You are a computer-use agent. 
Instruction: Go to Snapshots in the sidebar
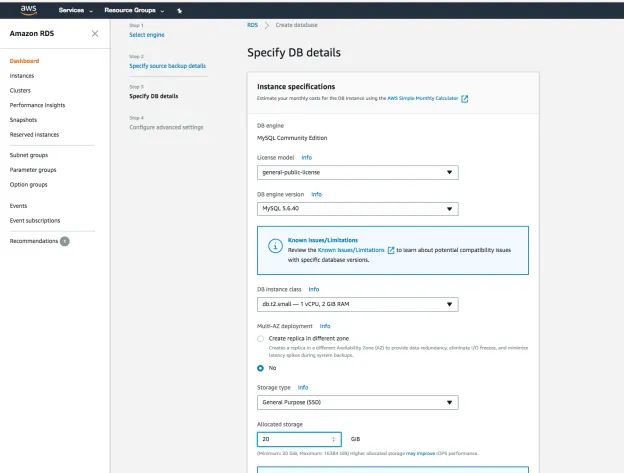click(x=23, y=120)
